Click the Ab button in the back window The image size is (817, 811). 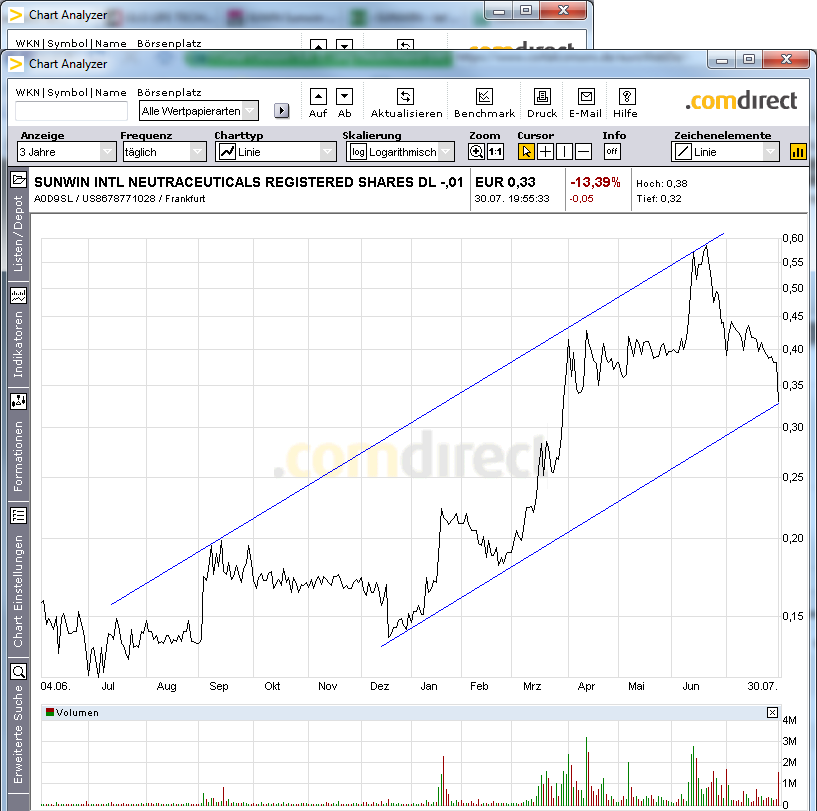[x=344, y=44]
